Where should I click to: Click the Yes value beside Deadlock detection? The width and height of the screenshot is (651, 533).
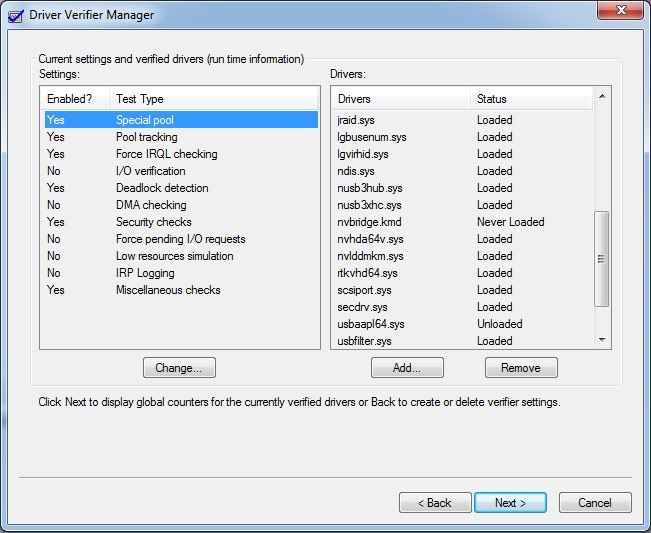[x=56, y=188]
